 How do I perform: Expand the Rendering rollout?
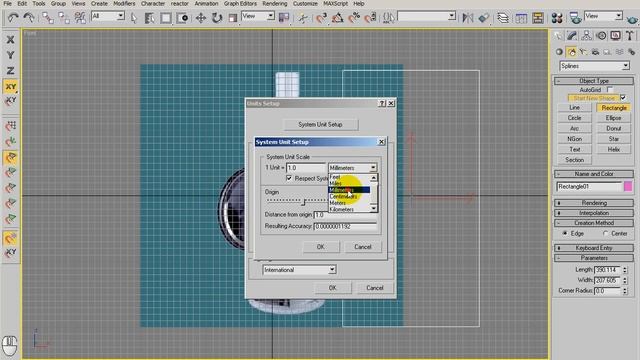click(593, 203)
